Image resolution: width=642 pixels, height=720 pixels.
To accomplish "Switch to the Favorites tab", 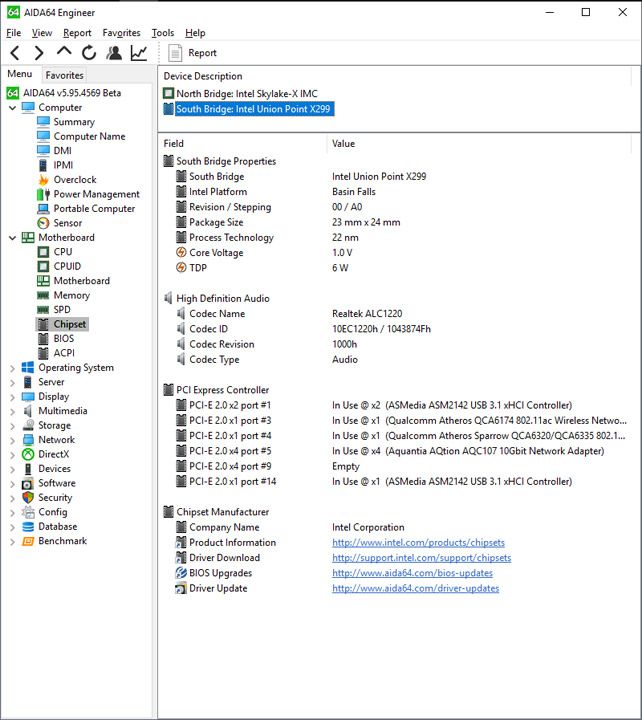I will point(64,75).
